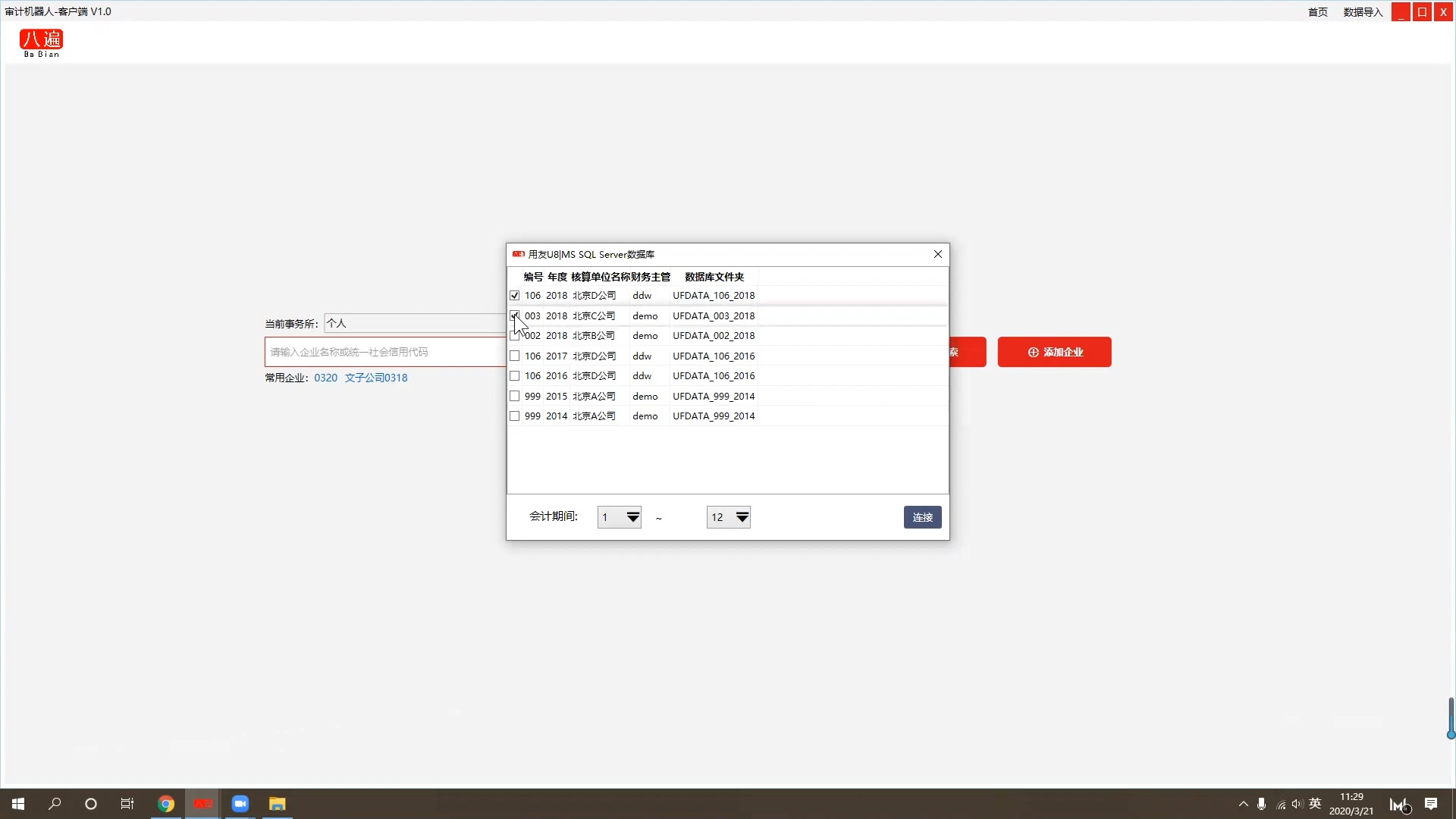Check the 999 2015 北京A公司 checkbox

pyautogui.click(x=515, y=396)
